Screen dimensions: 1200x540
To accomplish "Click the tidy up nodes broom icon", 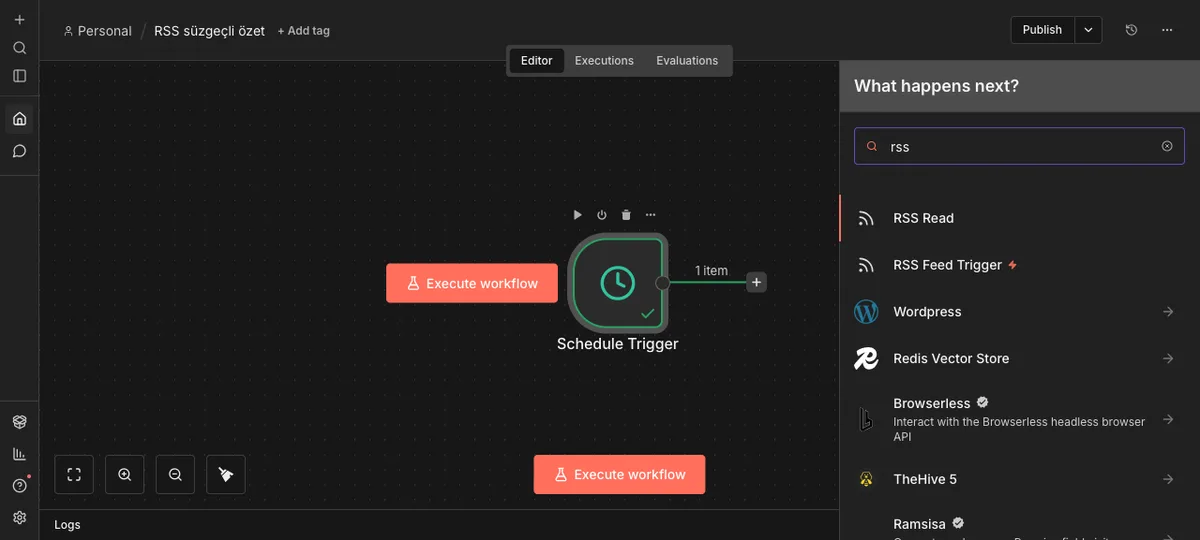I will 226,475.
